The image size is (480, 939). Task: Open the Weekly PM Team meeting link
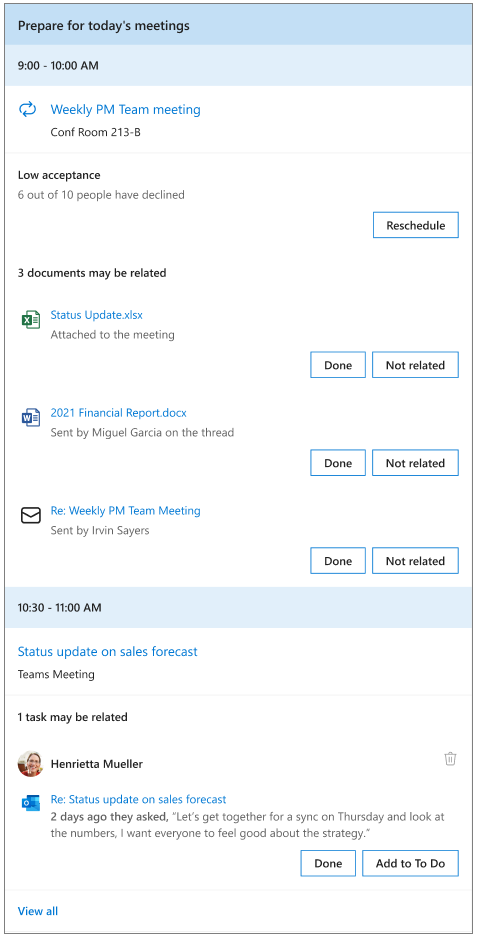pyautogui.click(x=126, y=110)
